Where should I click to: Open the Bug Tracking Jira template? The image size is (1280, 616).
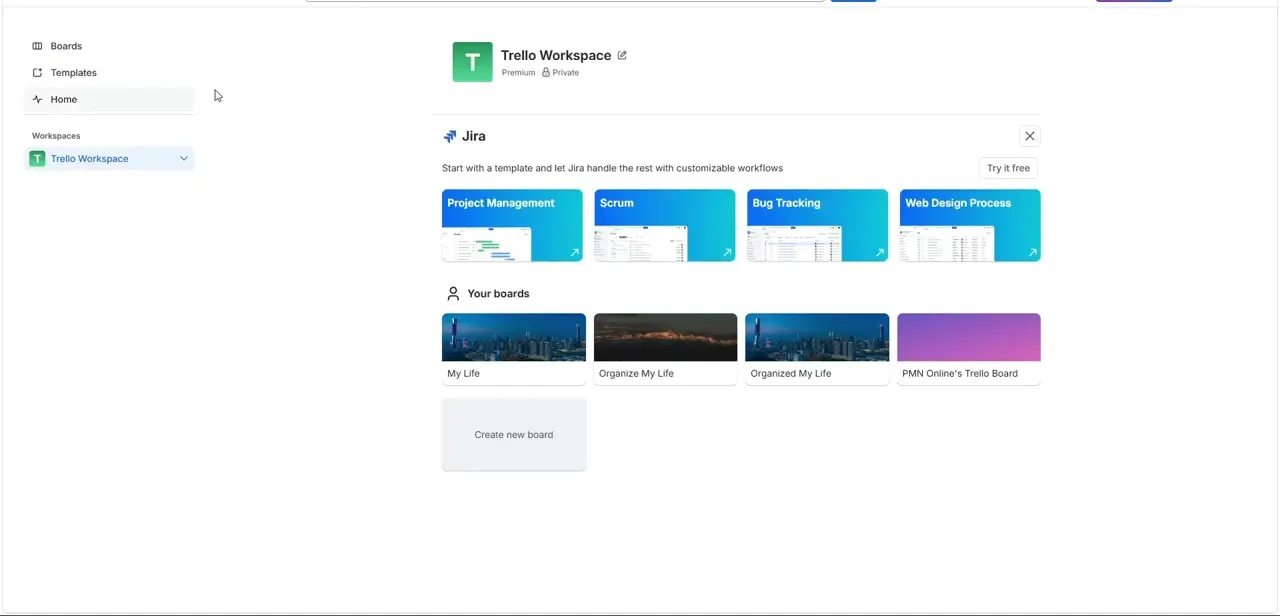[x=817, y=225]
